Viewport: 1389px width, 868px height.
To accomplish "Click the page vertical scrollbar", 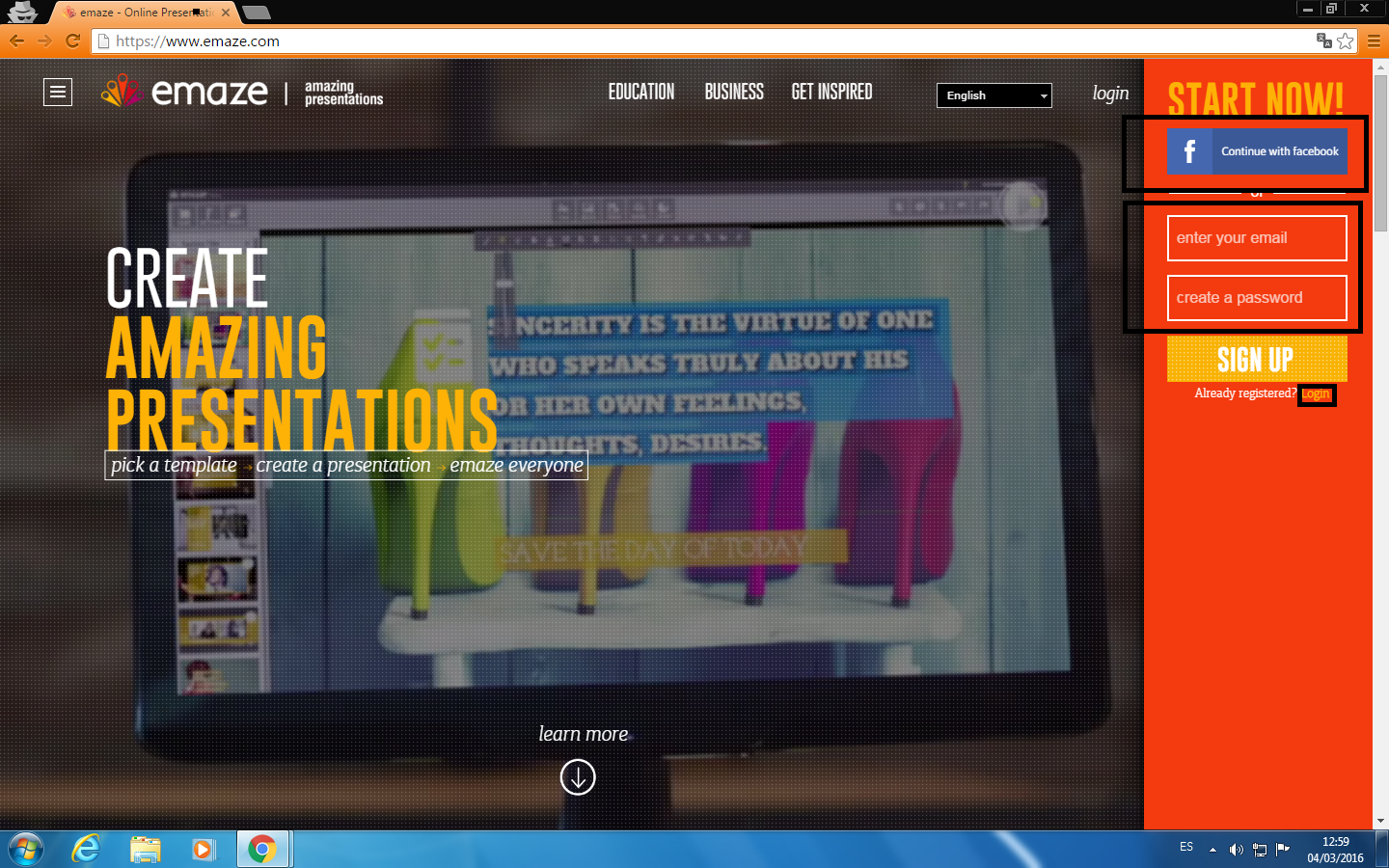I will 1380,152.
